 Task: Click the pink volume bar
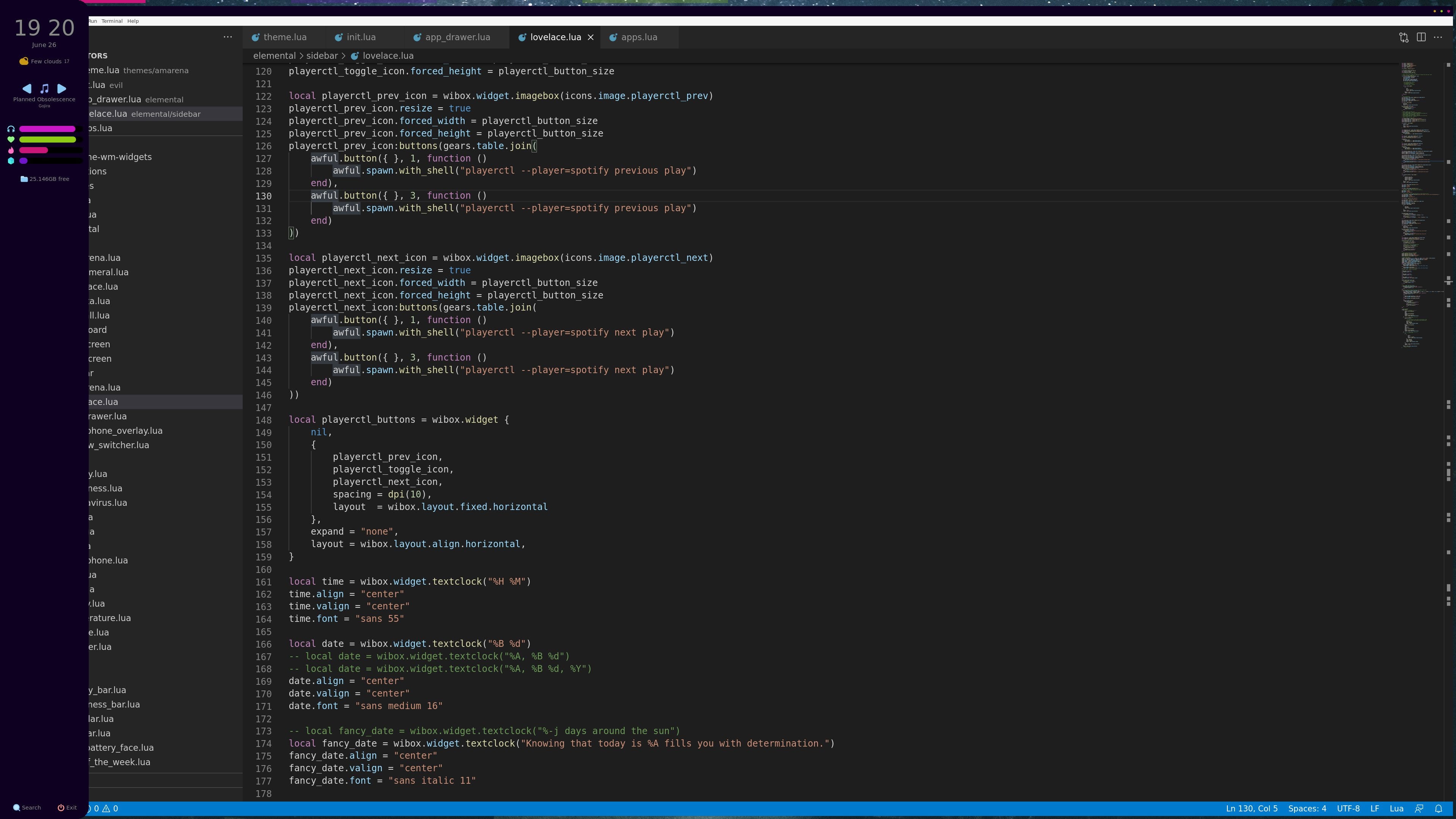(x=47, y=129)
